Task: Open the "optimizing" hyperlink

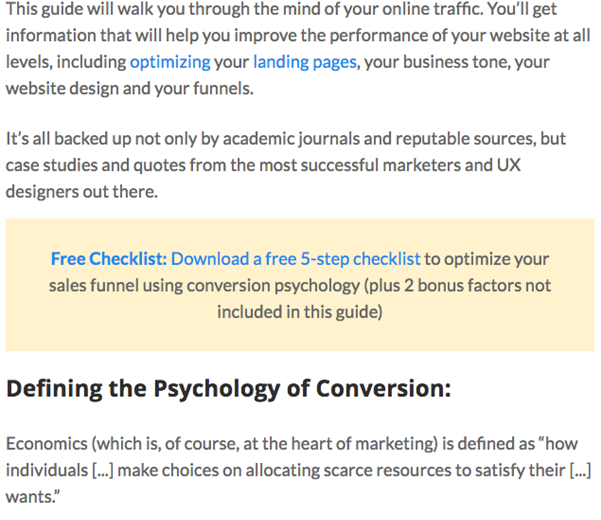Action: [170, 62]
